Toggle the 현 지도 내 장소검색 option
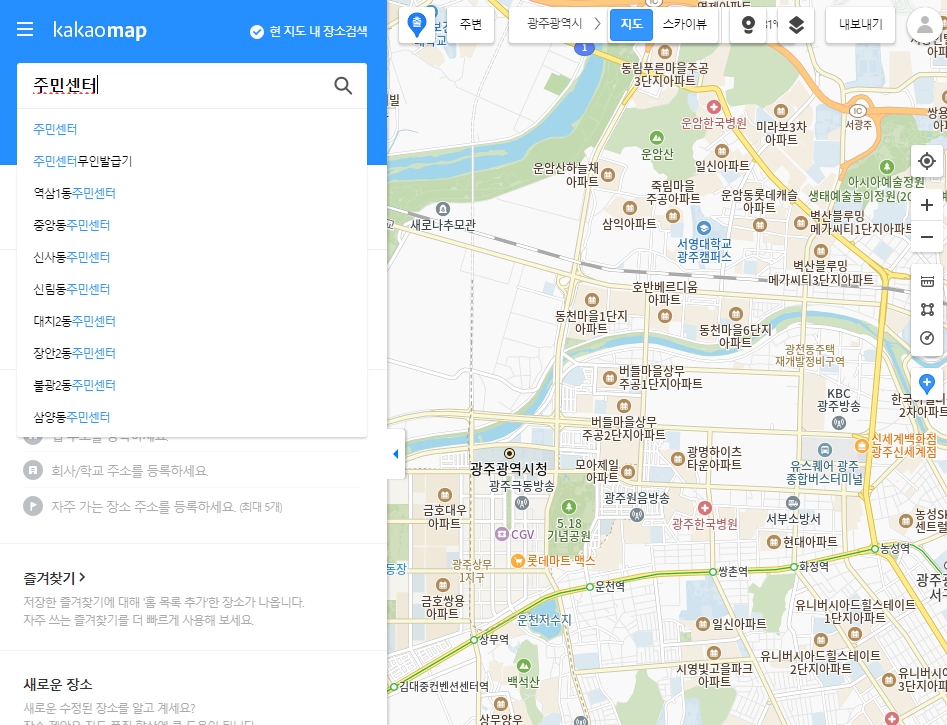This screenshot has width=947, height=725. (x=311, y=31)
